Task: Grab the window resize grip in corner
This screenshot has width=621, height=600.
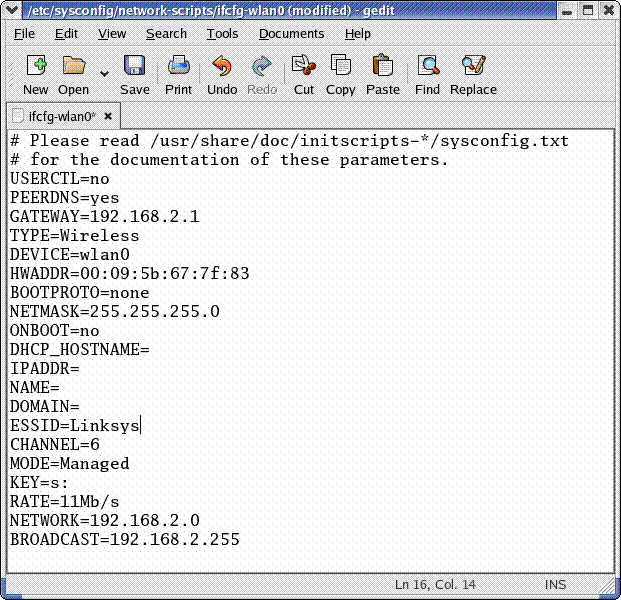Action: pos(607,587)
